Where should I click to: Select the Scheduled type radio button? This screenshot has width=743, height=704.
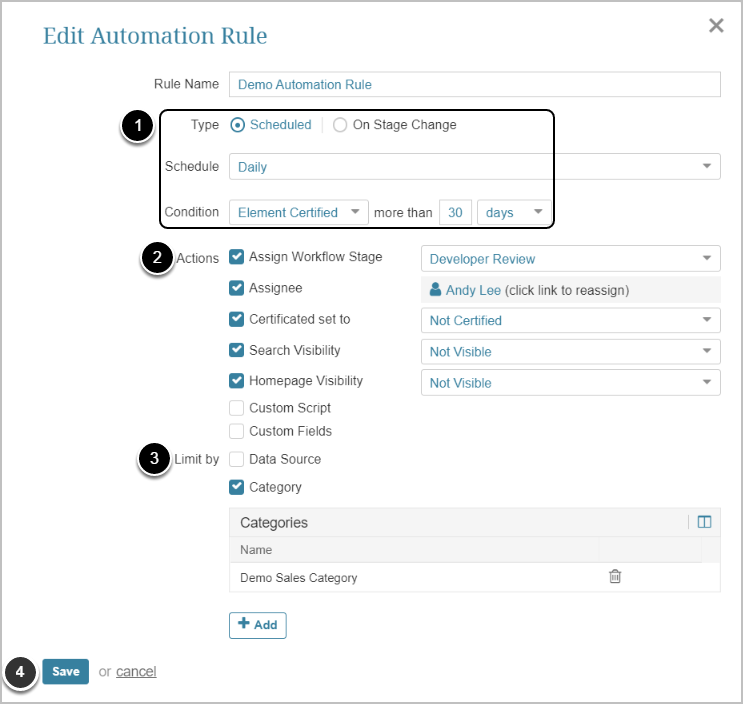click(x=238, y=125)
